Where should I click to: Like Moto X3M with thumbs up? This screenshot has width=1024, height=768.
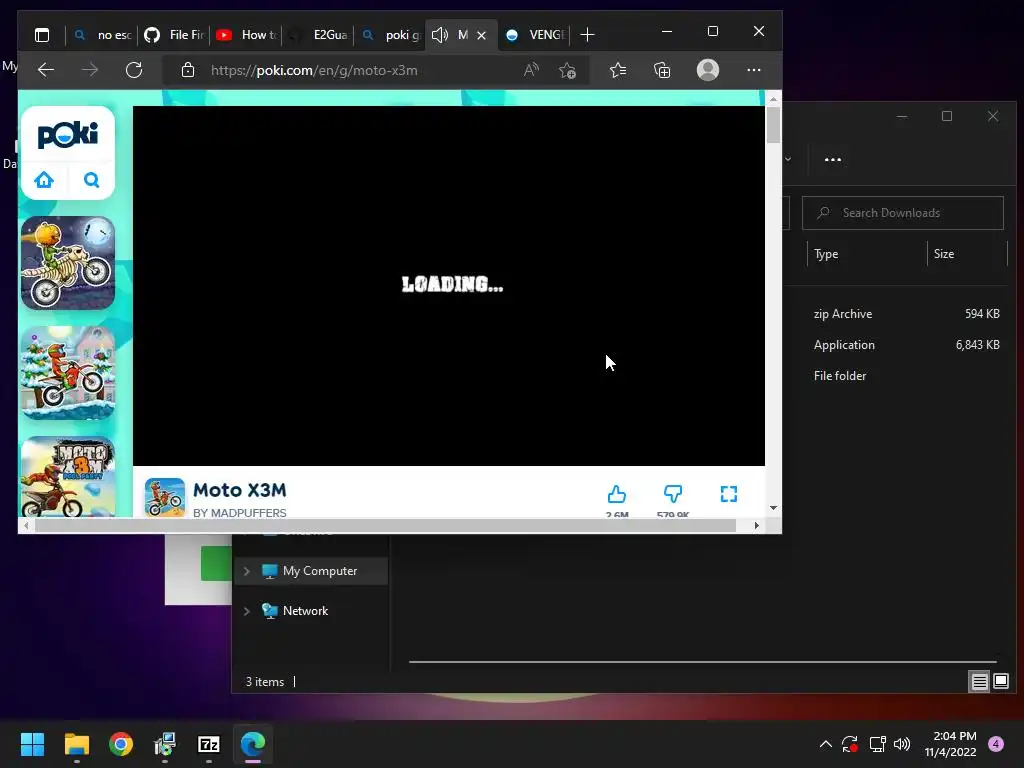[616, 494]
